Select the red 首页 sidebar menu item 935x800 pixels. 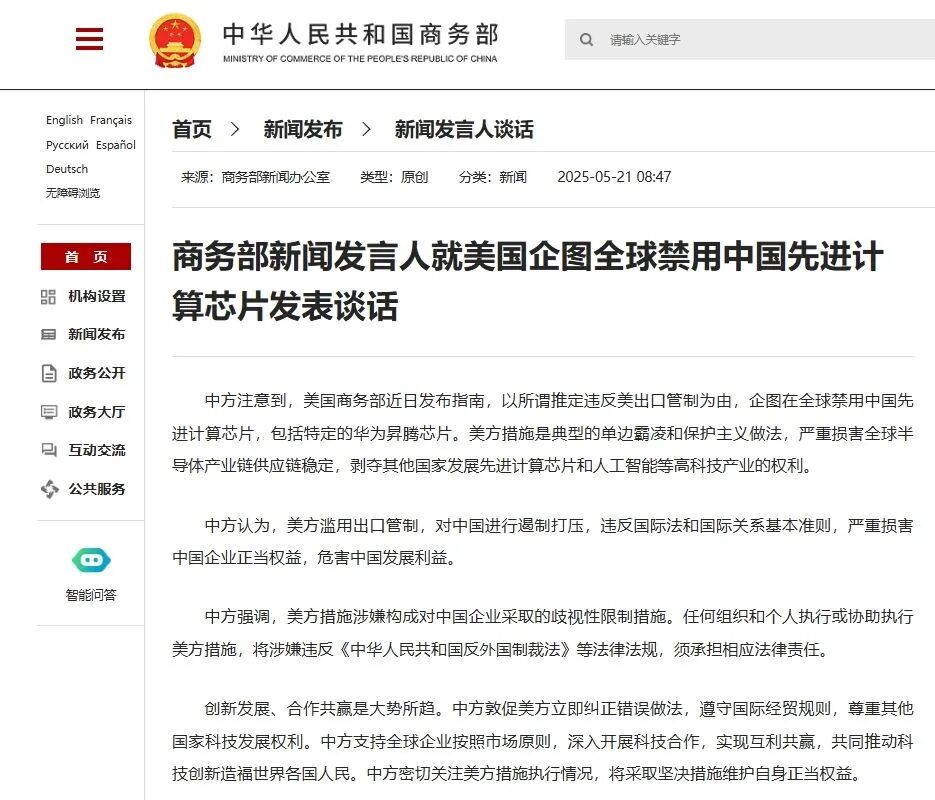(85, 256)
